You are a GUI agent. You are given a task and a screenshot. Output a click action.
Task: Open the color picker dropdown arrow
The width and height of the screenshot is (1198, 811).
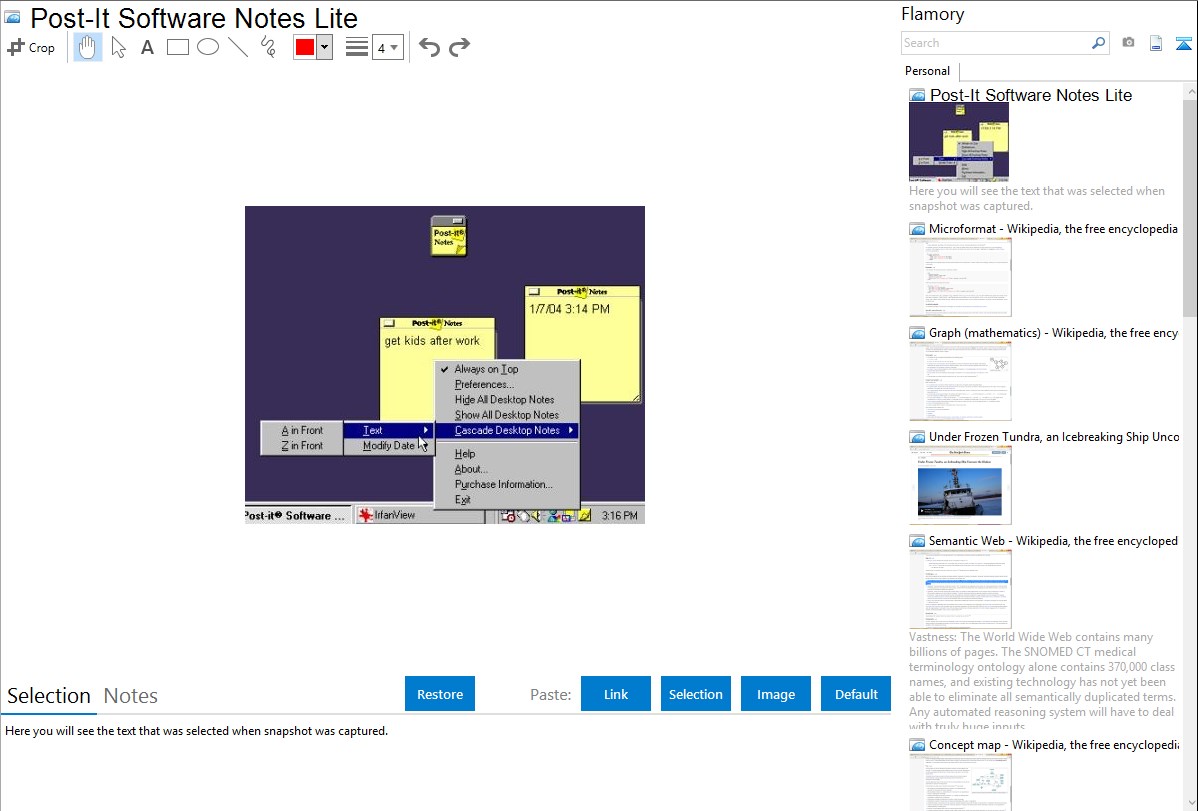tap(324, 47)
